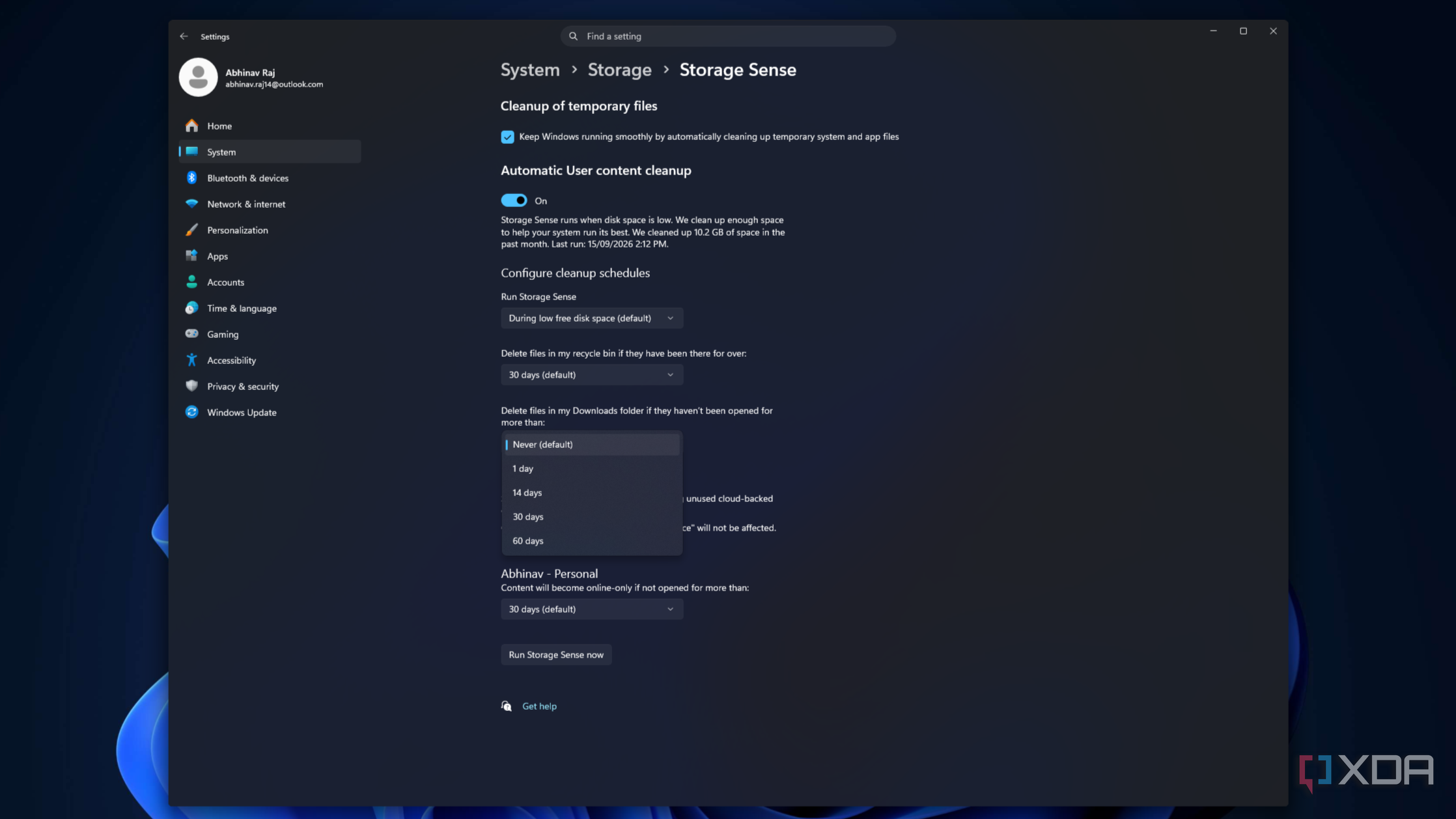
Task: Click the Home house icon
Action: click(x=191, y=126)
